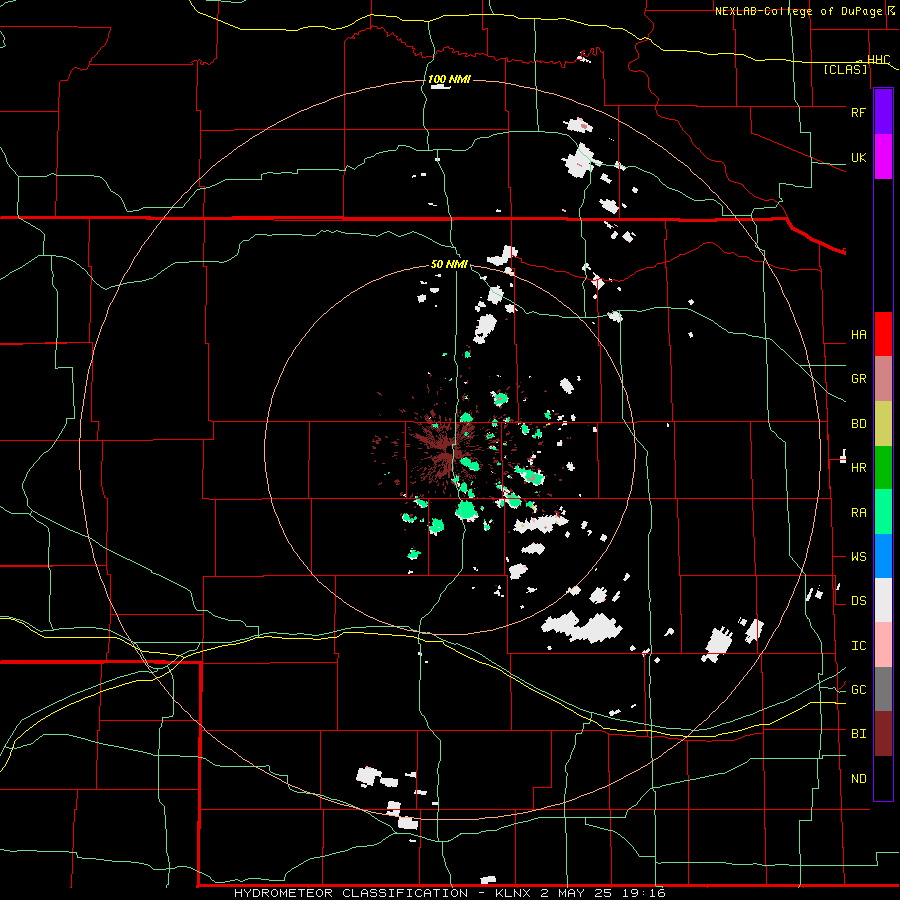Click the [CLAS] product label
900x900 pixels.
[845, 69]
